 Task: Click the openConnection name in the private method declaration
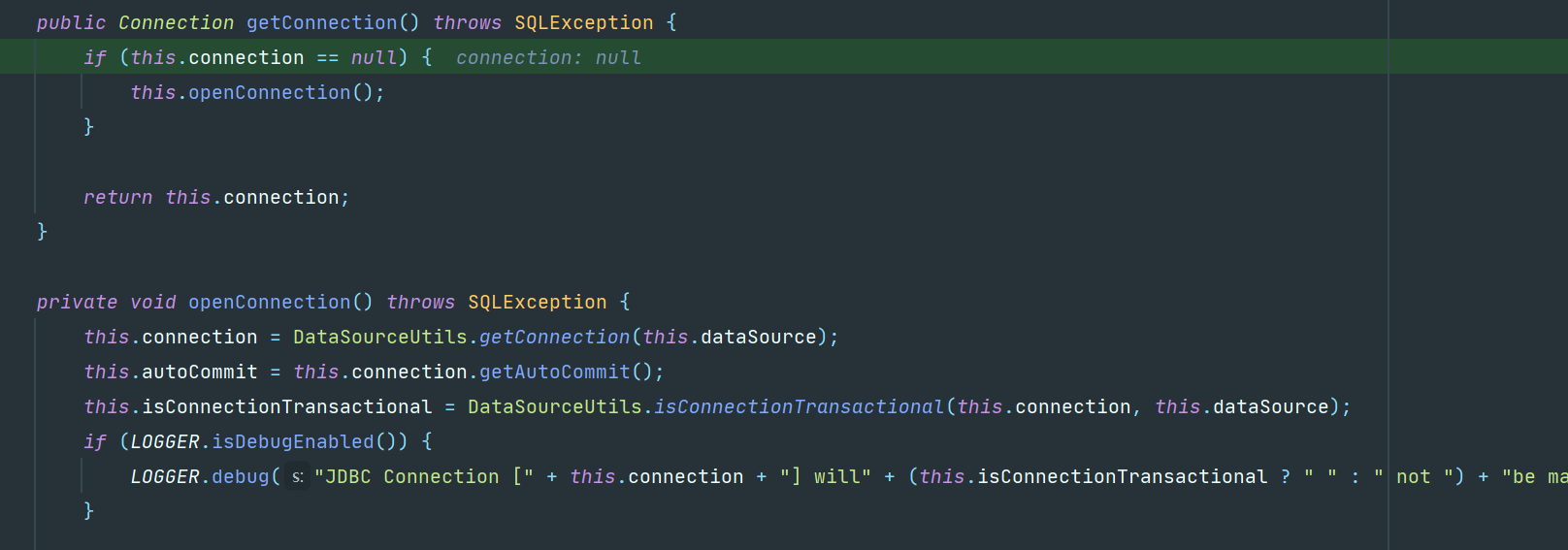pyautogui.click(x=269, y=302)
